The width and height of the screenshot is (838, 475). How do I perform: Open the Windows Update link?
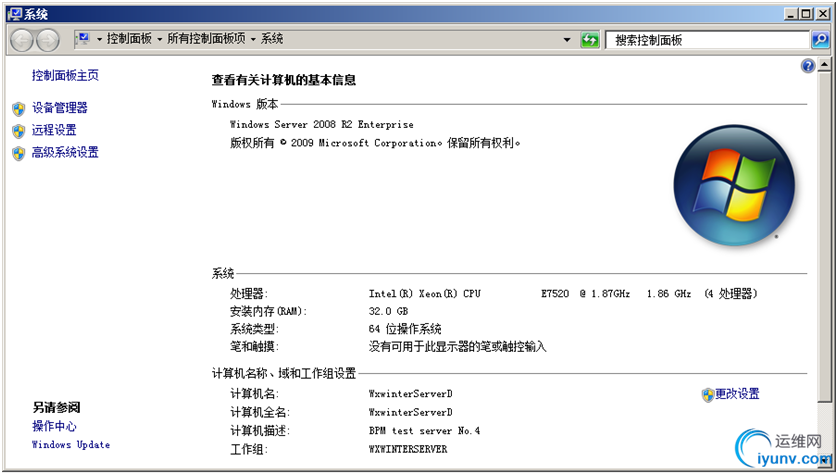tap(71, 445)
